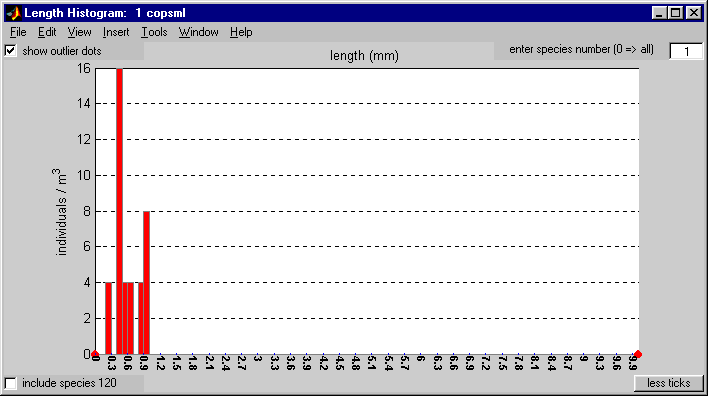Click the MATLAB icon in title bar
708x396 pixels.
14,13
